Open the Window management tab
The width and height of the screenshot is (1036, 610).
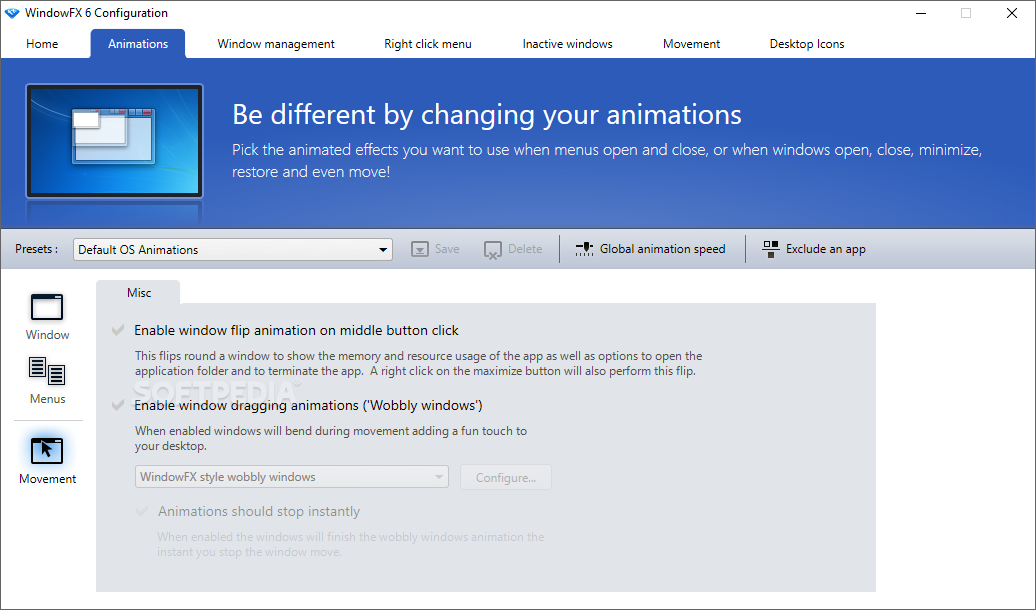pyautogui.click(x=276, y=44)
